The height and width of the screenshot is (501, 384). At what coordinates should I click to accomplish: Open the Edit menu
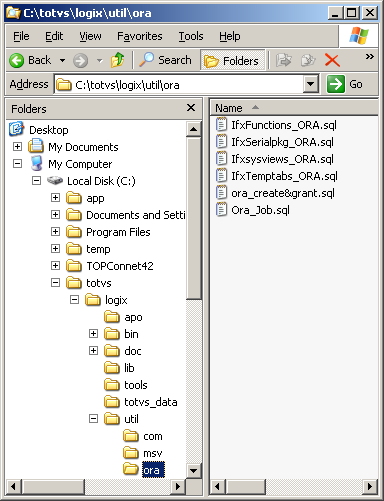pyautogui.click(x=54, y=36)
